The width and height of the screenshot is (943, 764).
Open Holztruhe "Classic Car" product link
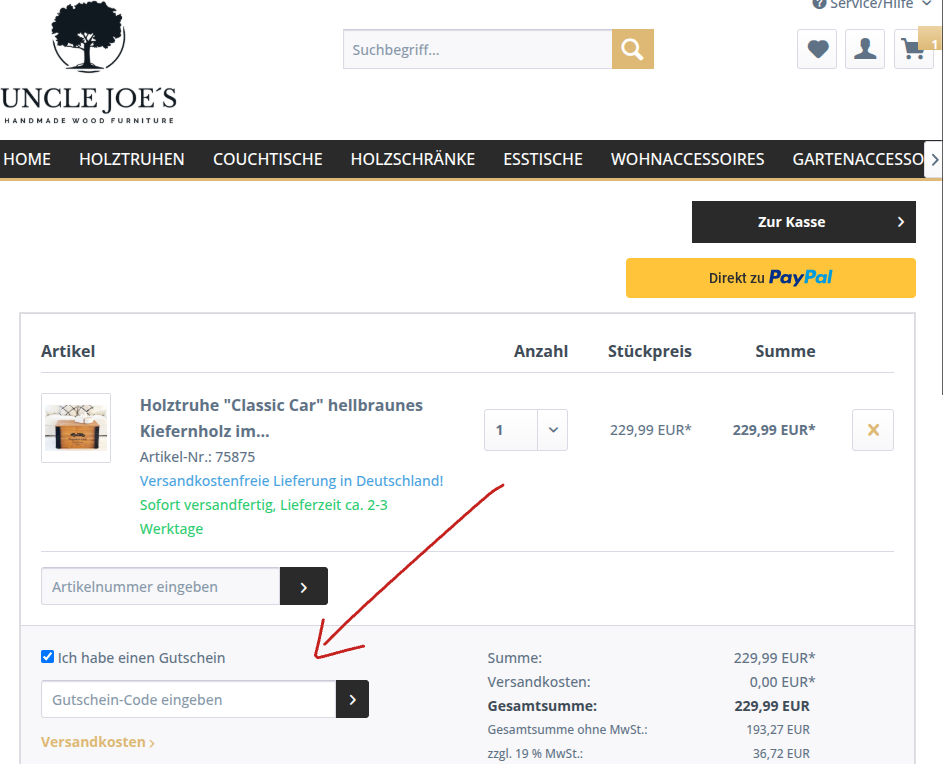pos(281,418)
